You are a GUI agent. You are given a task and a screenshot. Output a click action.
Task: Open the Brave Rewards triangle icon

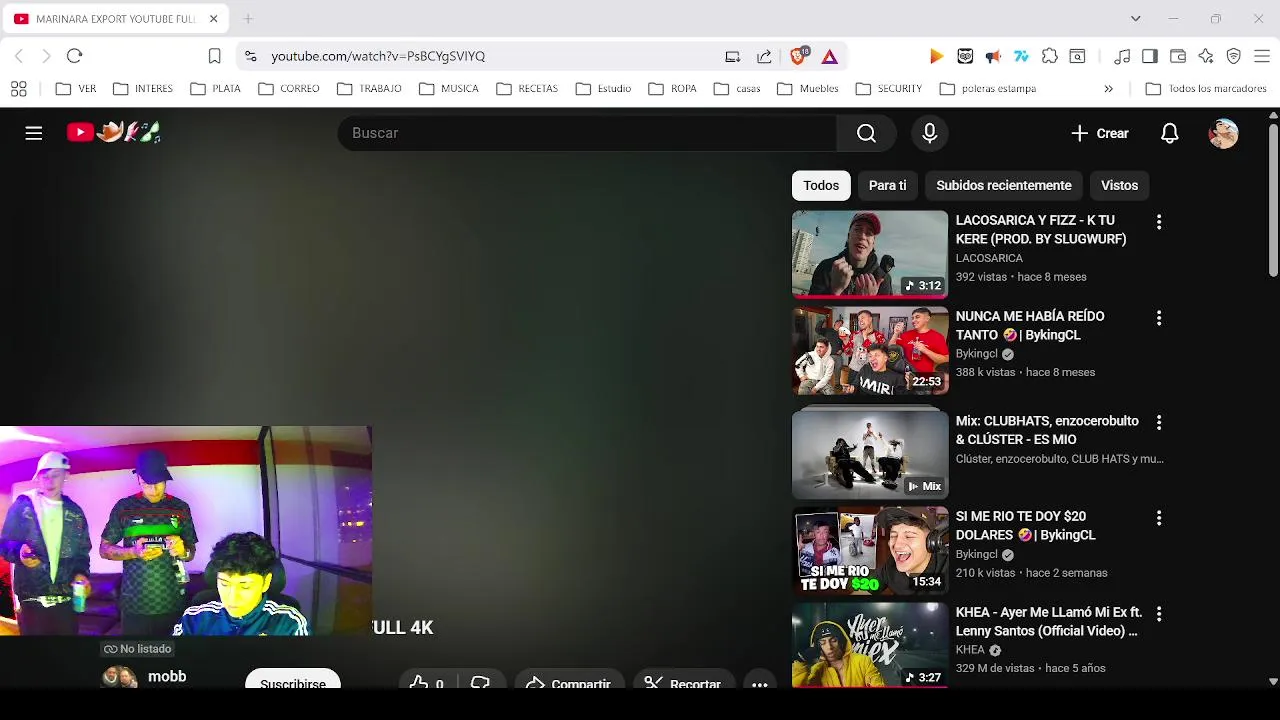[x=830, y=56]
